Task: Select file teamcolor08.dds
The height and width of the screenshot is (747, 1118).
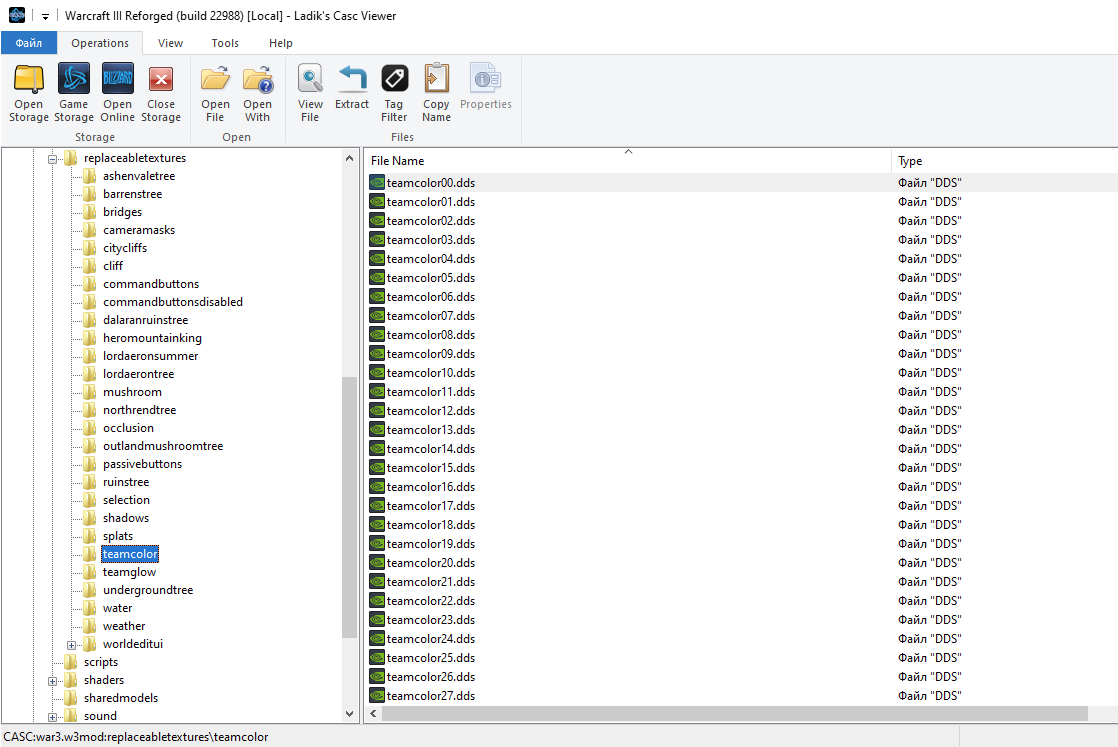Action: [431, 335]
